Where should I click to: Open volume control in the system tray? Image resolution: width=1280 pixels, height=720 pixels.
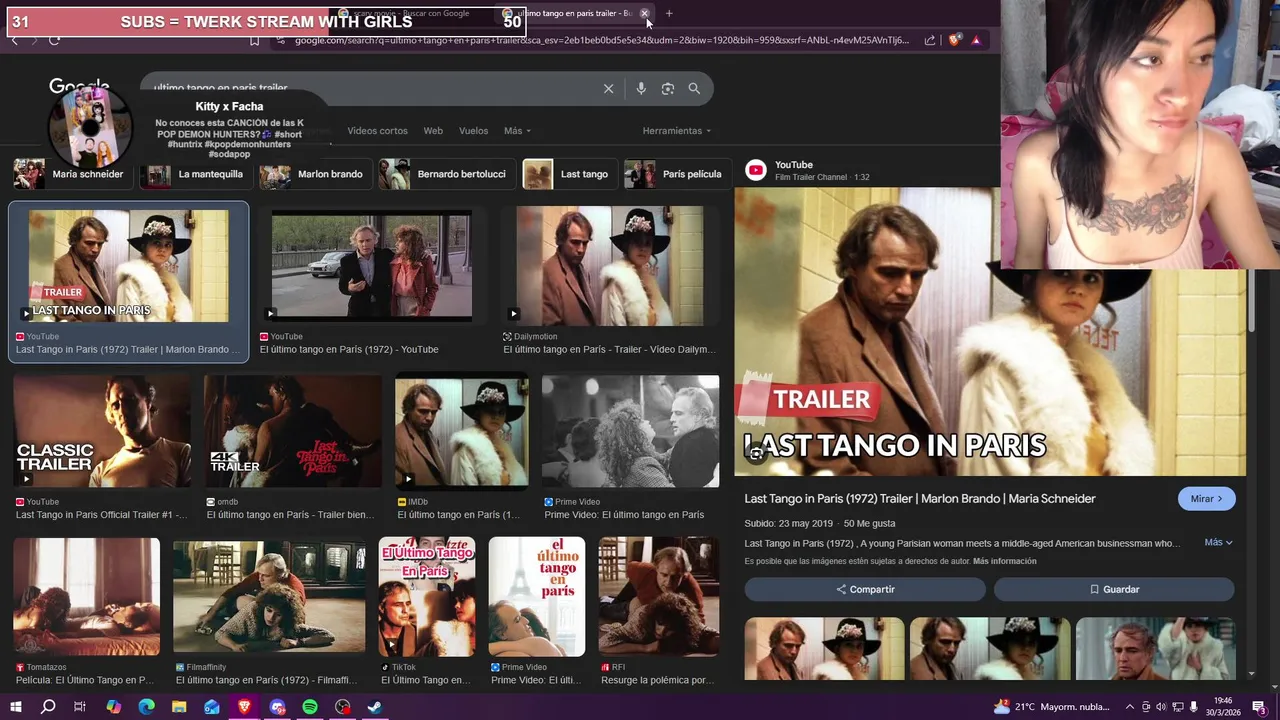(x=1162, y=707)
